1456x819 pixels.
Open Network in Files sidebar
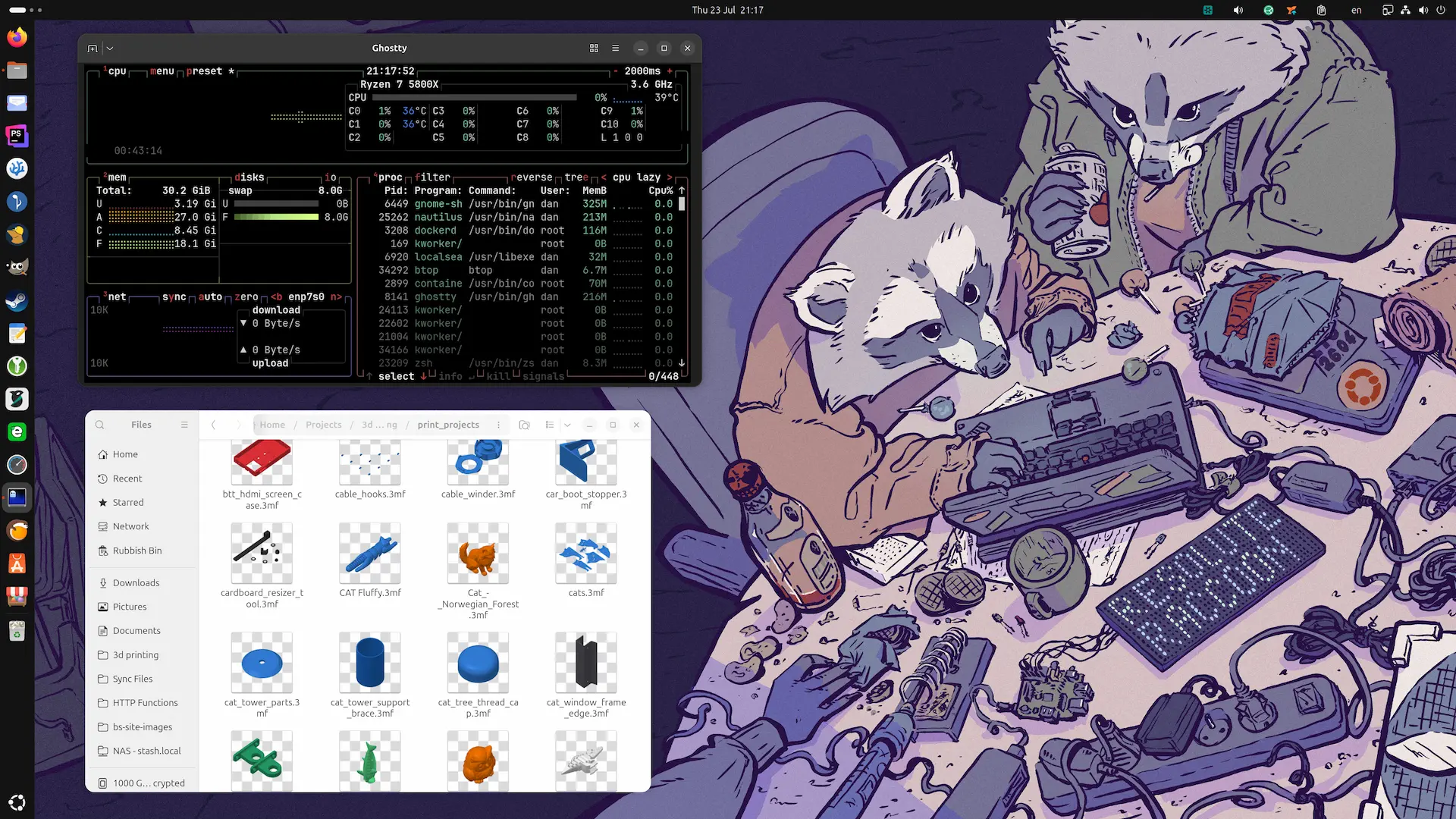pyautogui.click(x=142, y=526)
